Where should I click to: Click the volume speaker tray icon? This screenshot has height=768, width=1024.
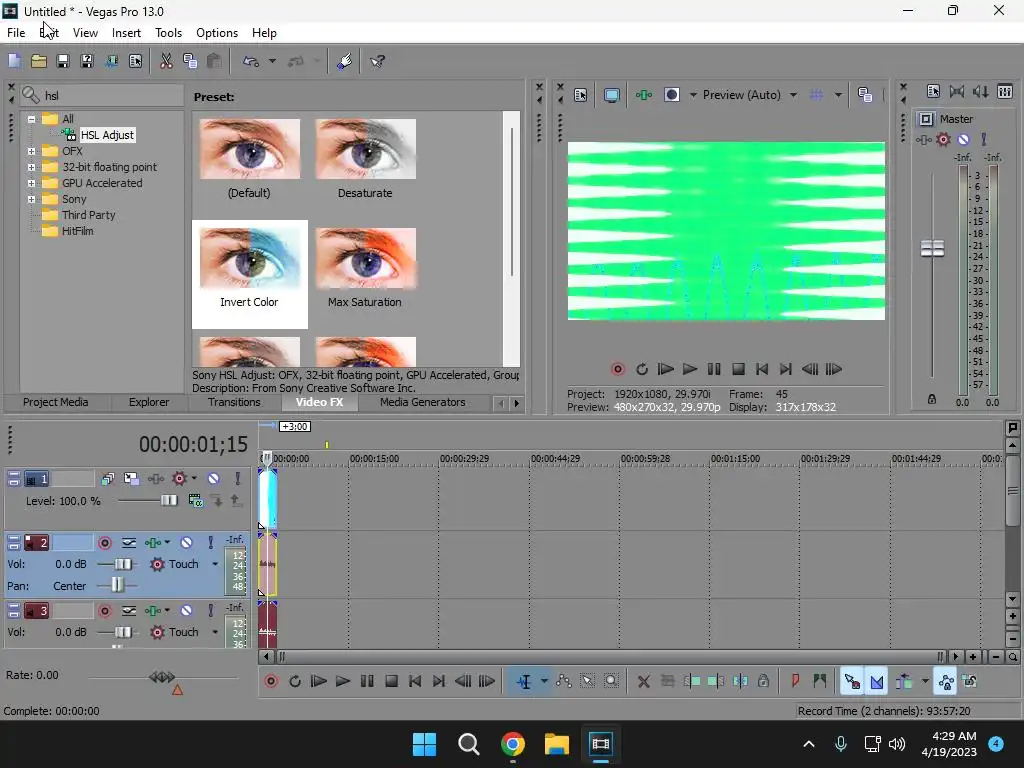[x=897, y=744]
